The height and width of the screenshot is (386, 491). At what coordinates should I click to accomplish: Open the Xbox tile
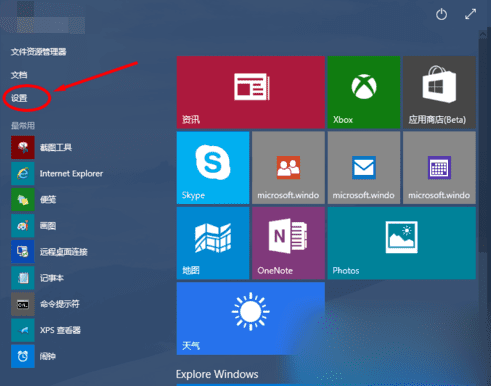[364, 92]
